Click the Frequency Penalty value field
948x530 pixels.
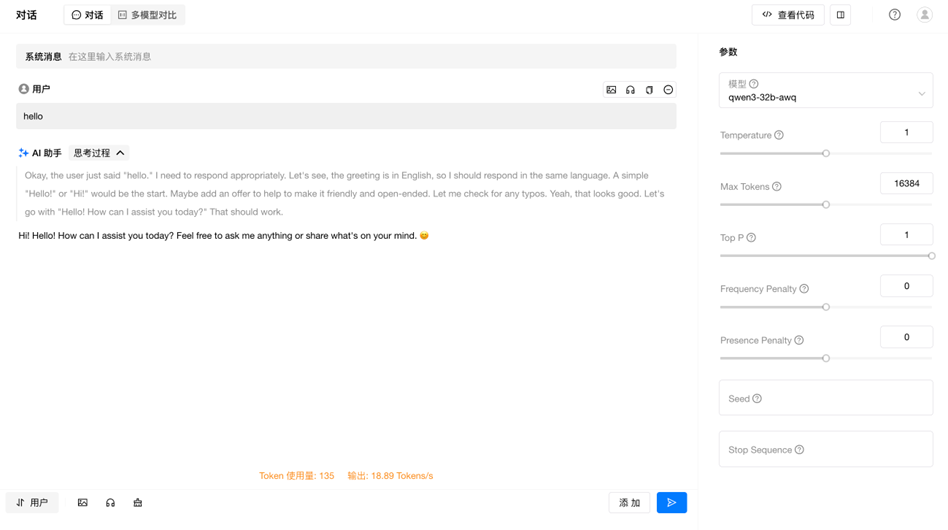906,286
